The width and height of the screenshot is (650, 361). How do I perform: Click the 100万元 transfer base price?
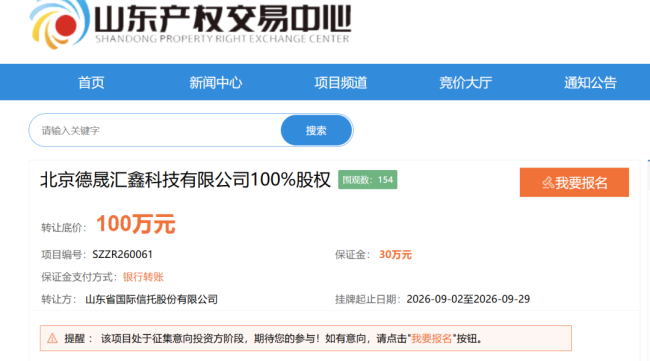coord(136,224)
